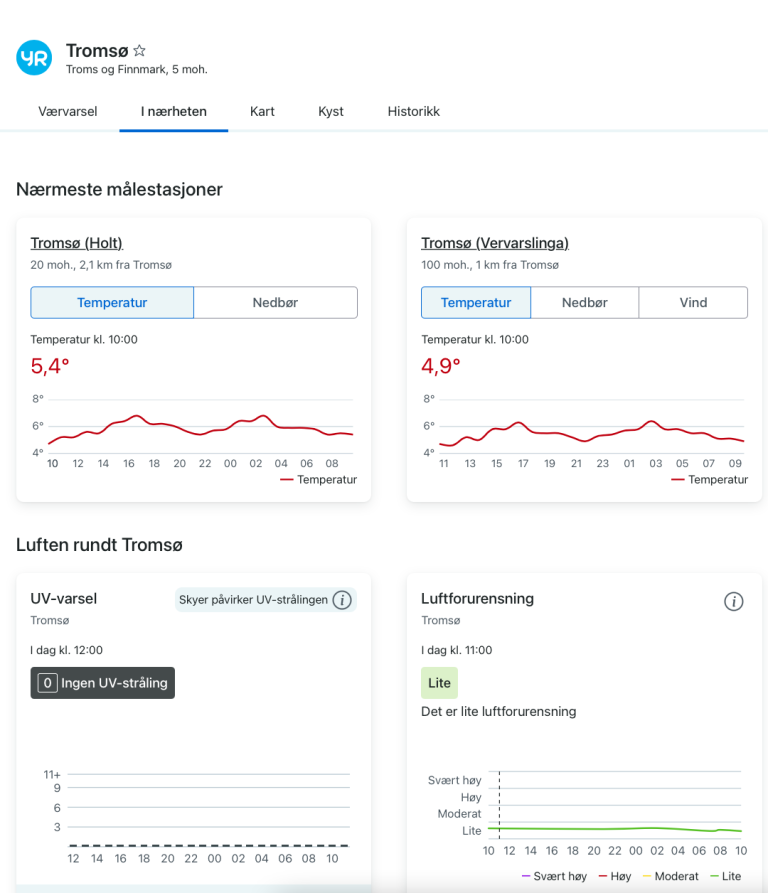Open the Kyst tab
This screenshot has width=768, height=893.
pos(331,112)
